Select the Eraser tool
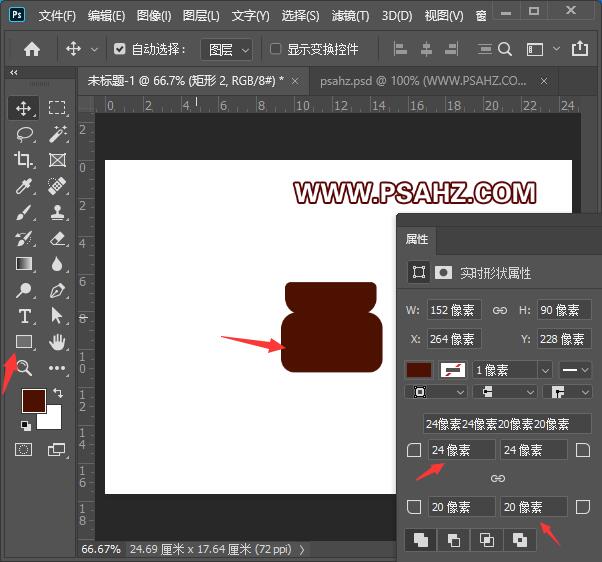 click(x=58, y=238)
